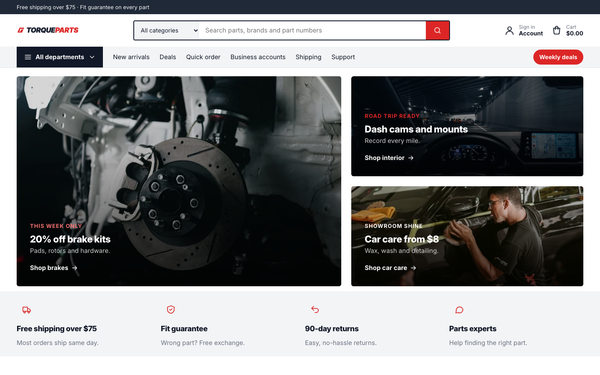
Task: Click the 'Parts experts' feature heading
Action: (473, 329)
